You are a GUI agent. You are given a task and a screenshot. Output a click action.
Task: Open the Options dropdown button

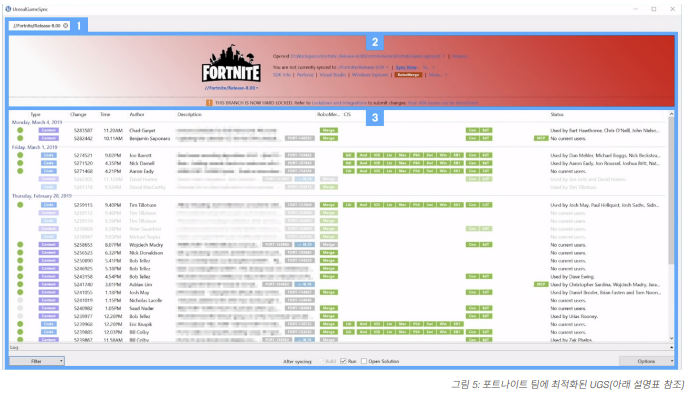(x=647, y=361)
